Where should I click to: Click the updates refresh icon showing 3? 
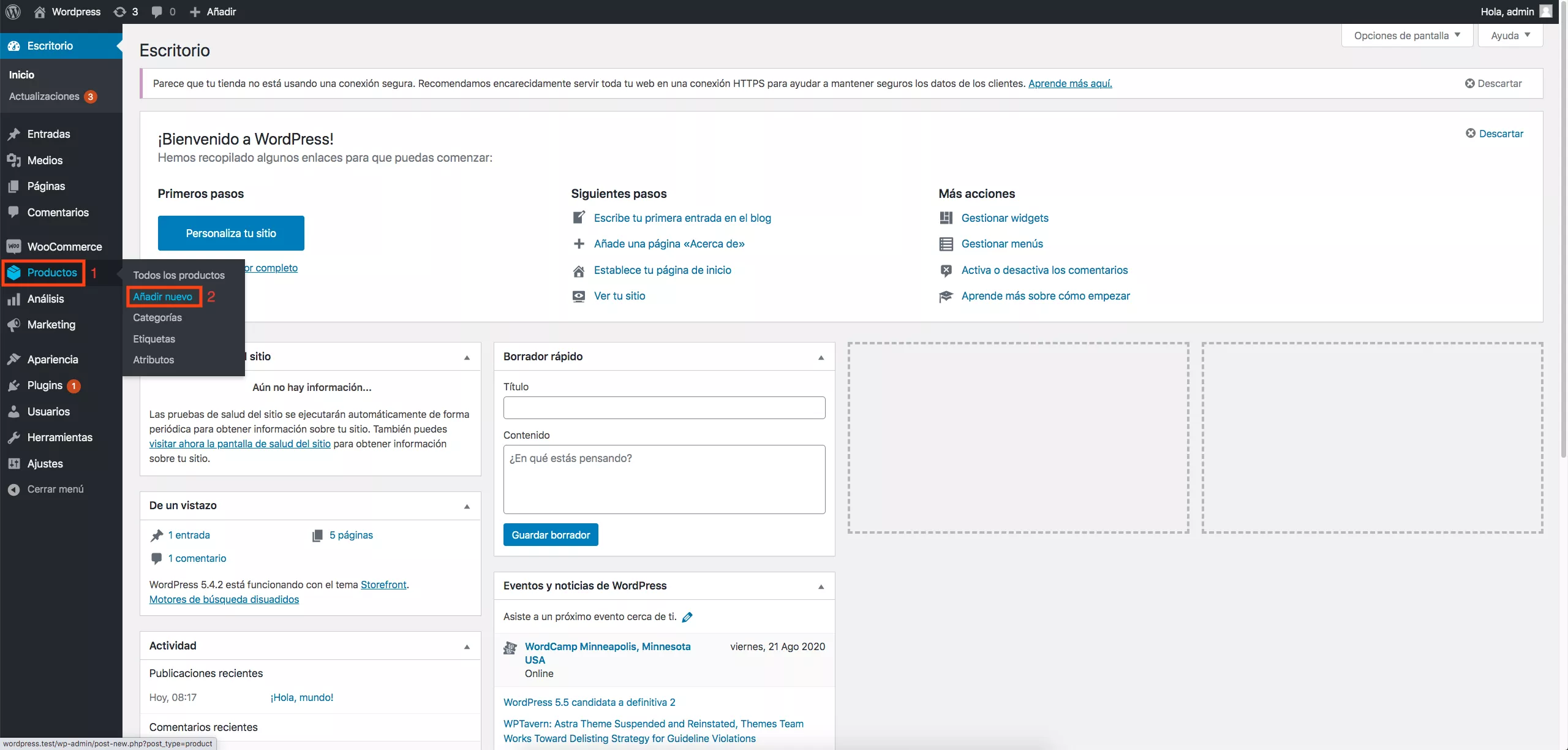120,12
